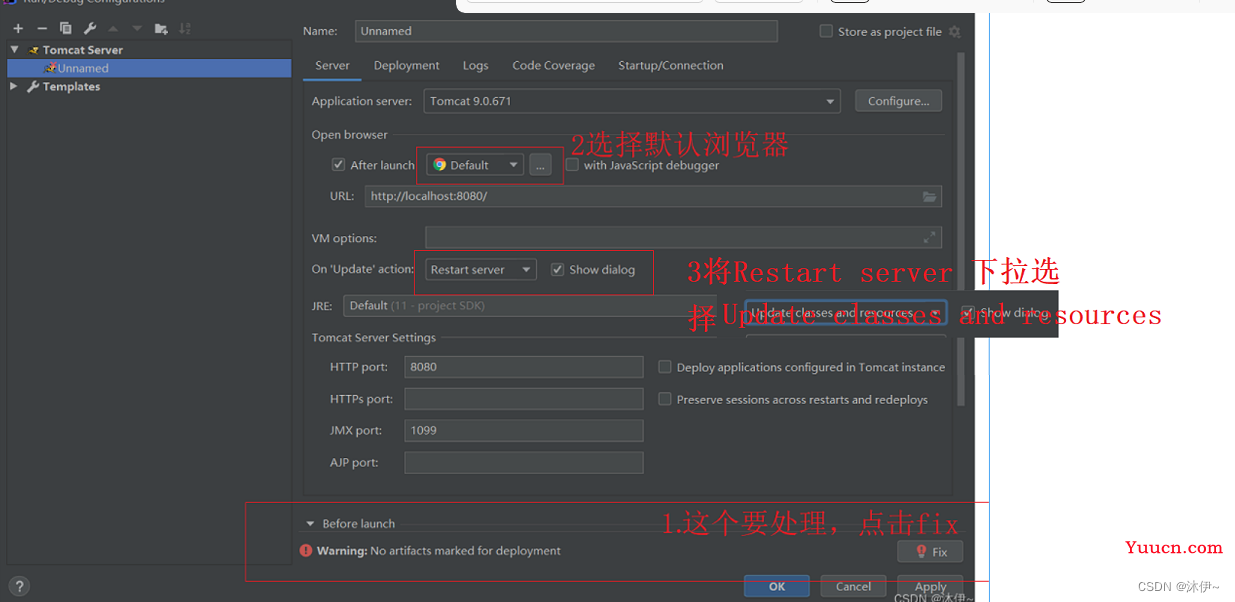1235x602 pixels.
Task: Click the red warning icon
Action: tap(306, 551)
